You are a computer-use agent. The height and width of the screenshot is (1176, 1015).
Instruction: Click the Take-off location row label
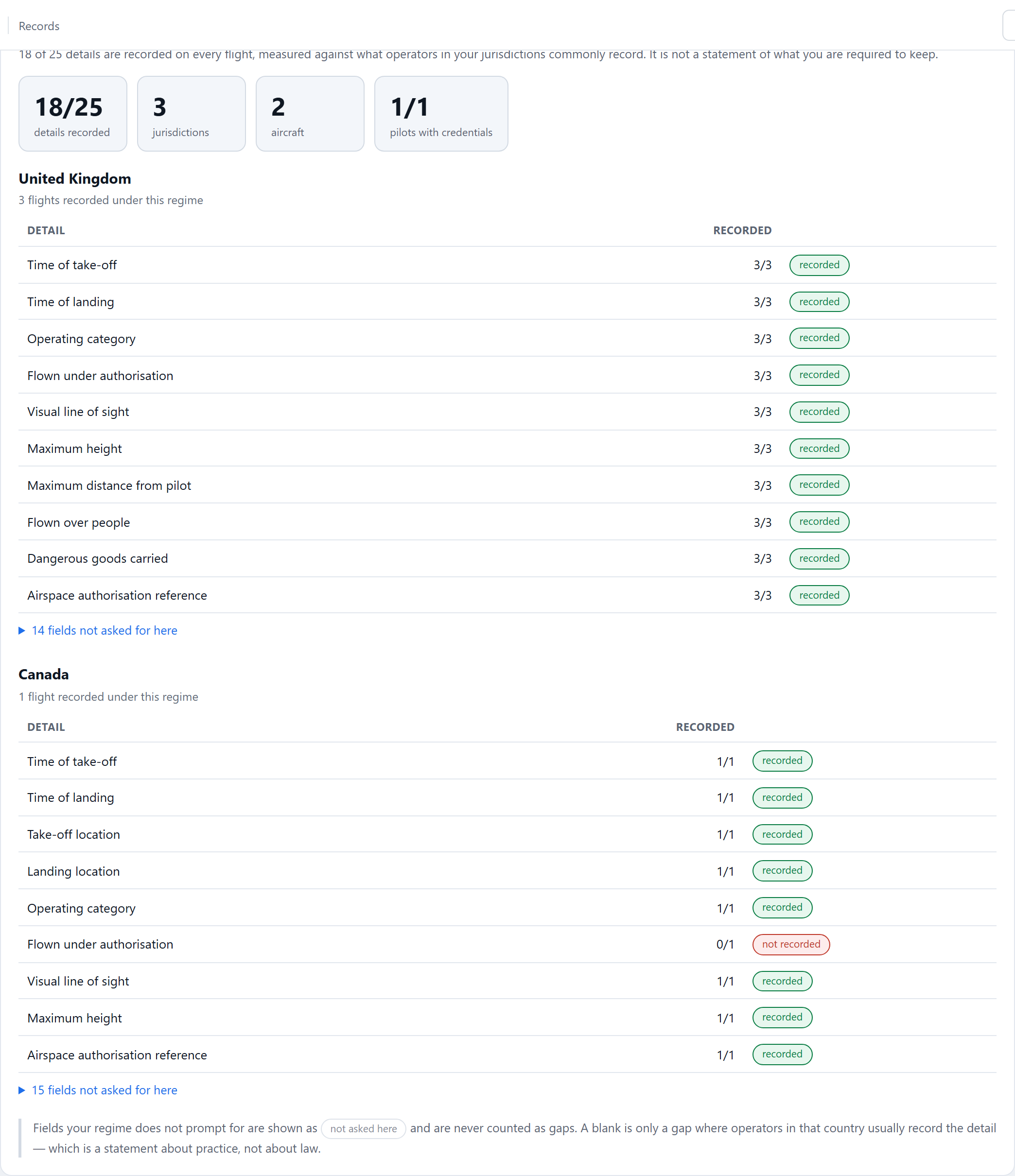[x=74, y=835]
